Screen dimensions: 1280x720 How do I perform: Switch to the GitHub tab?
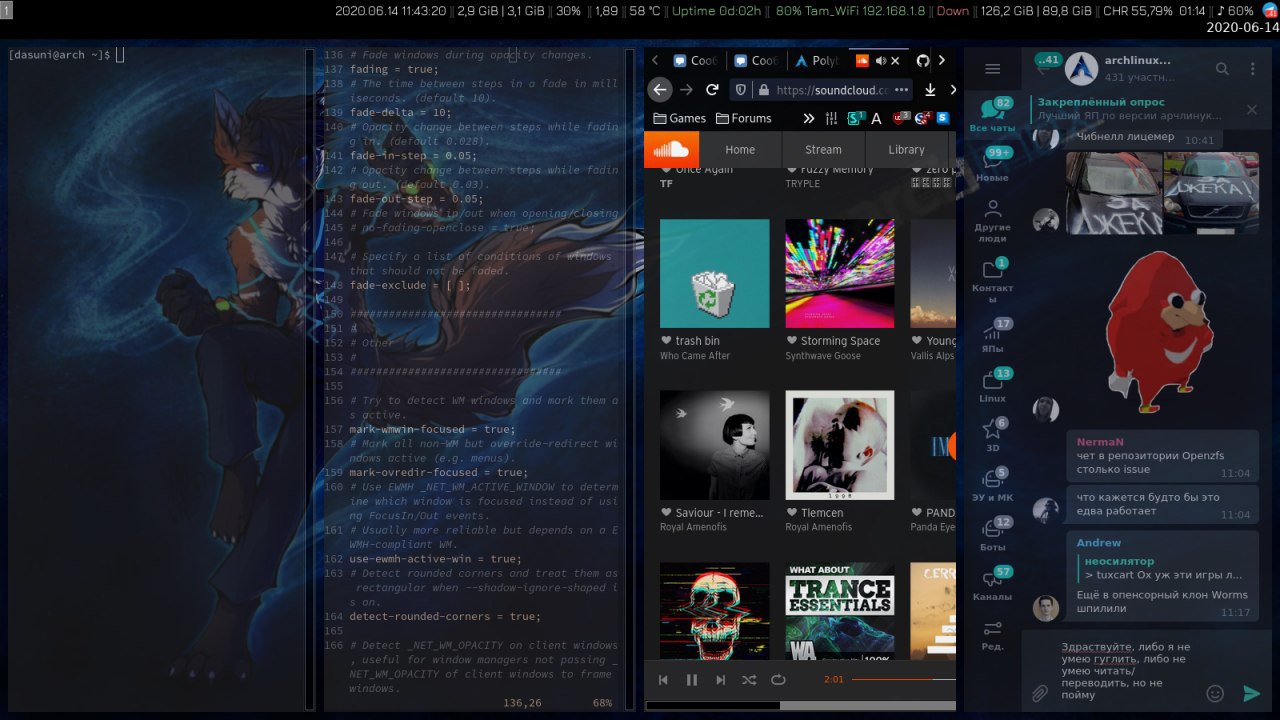click(x=923, y=61)
